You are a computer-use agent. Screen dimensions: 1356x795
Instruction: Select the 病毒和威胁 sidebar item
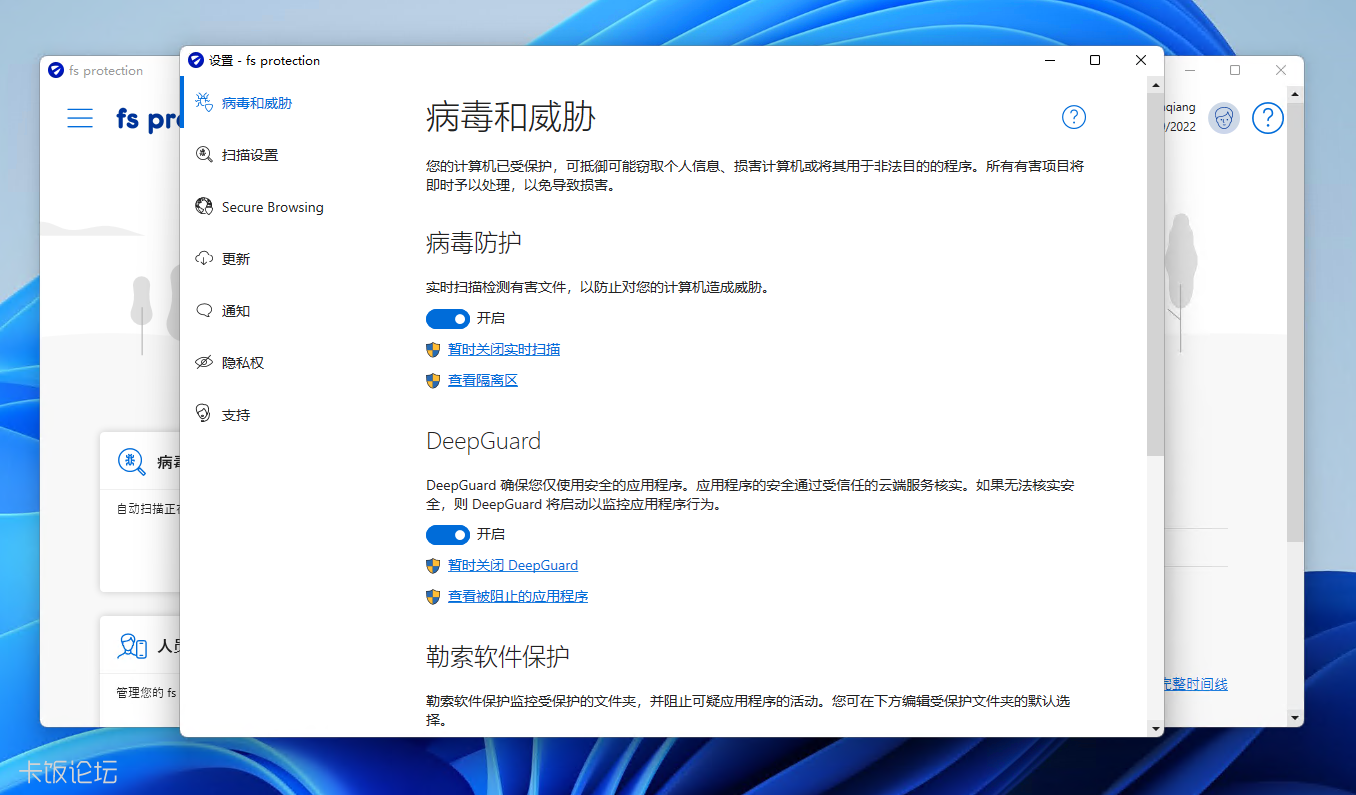[x=253, y=102]
